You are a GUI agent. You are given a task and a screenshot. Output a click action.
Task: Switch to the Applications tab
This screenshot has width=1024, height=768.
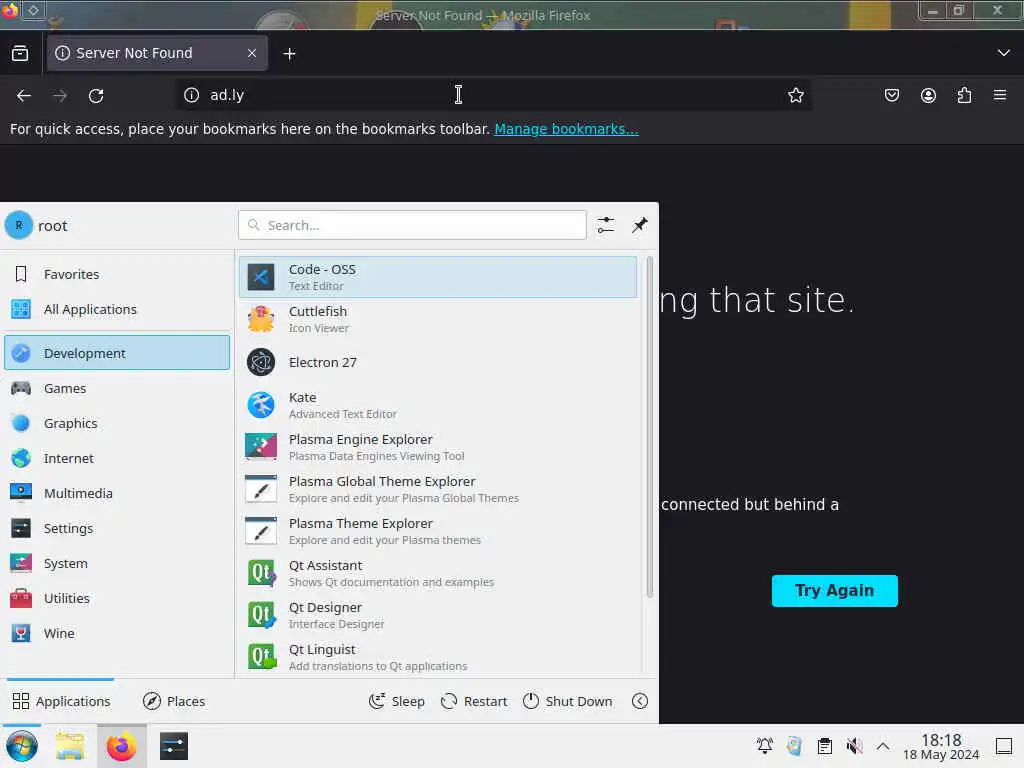click(61, 701)
